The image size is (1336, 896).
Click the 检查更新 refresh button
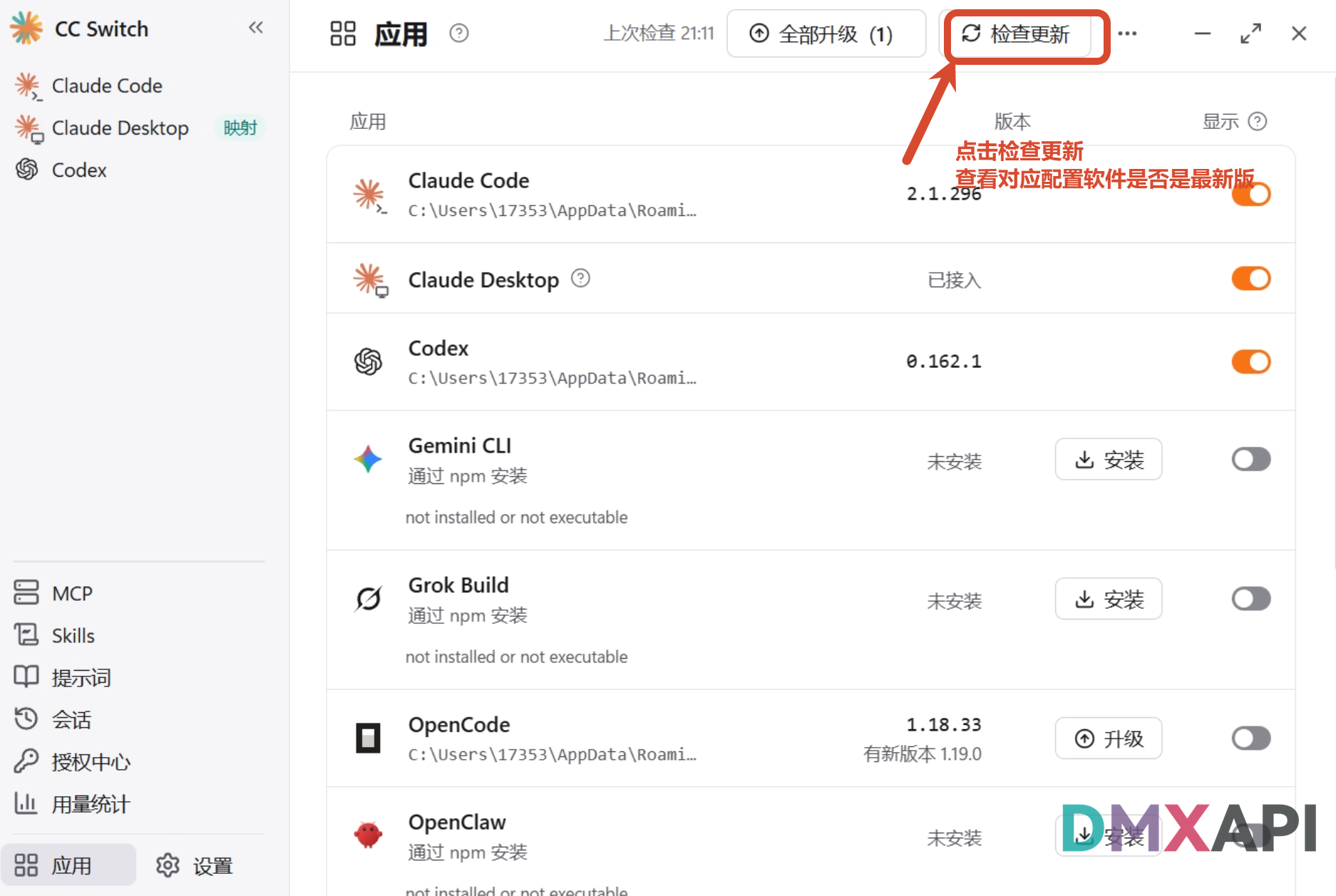pos(1017,34)
